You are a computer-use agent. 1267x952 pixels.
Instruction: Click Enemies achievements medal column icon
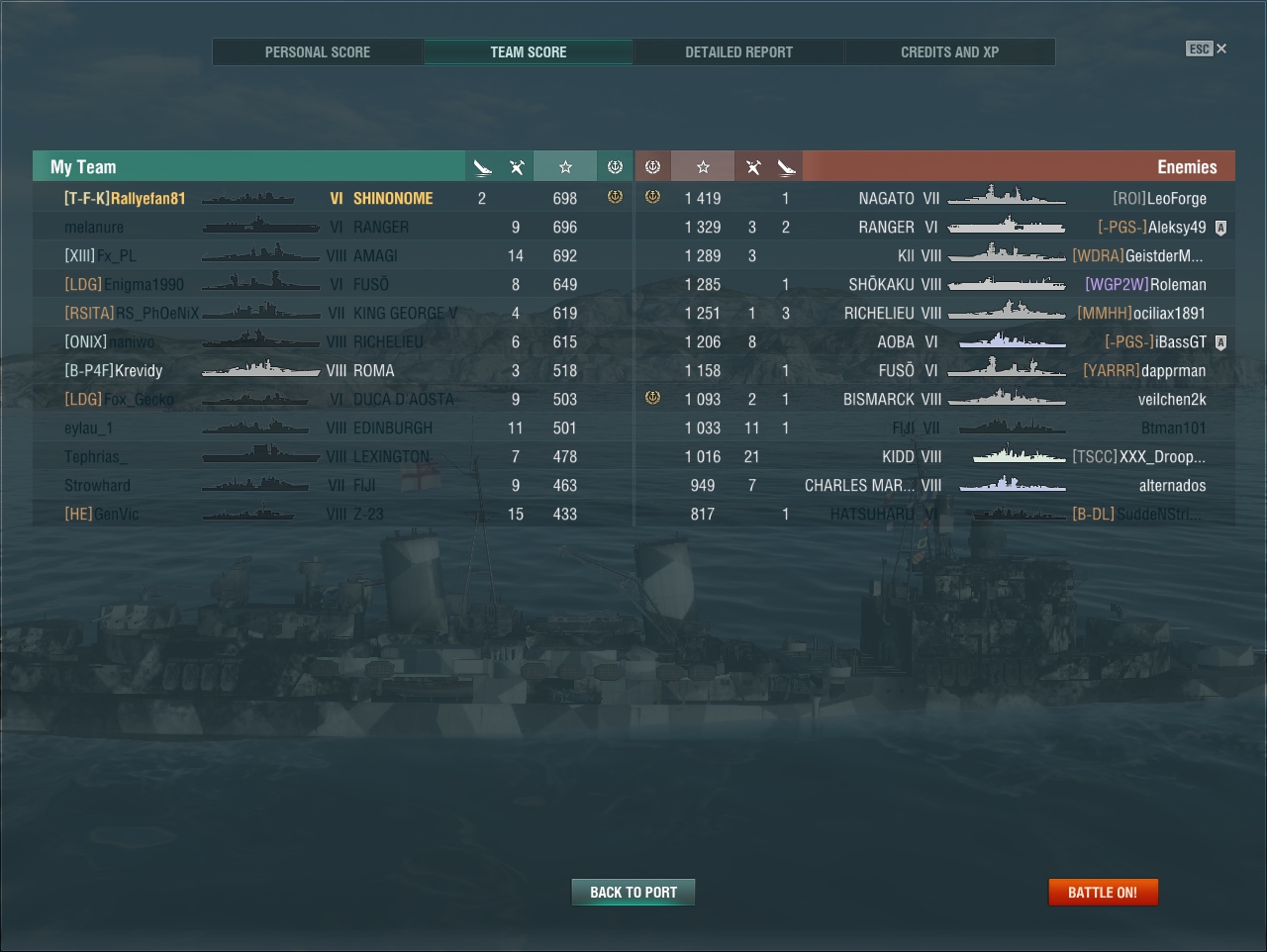(652, 167)
